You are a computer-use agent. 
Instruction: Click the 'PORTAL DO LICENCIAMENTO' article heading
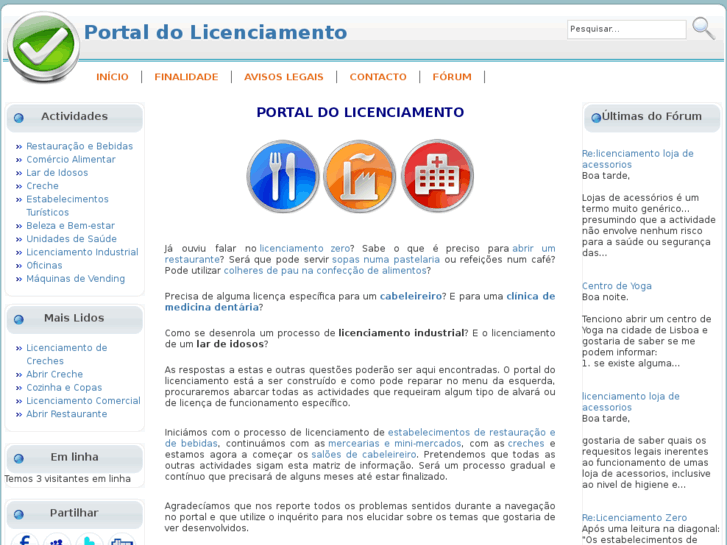pos(360,113)
